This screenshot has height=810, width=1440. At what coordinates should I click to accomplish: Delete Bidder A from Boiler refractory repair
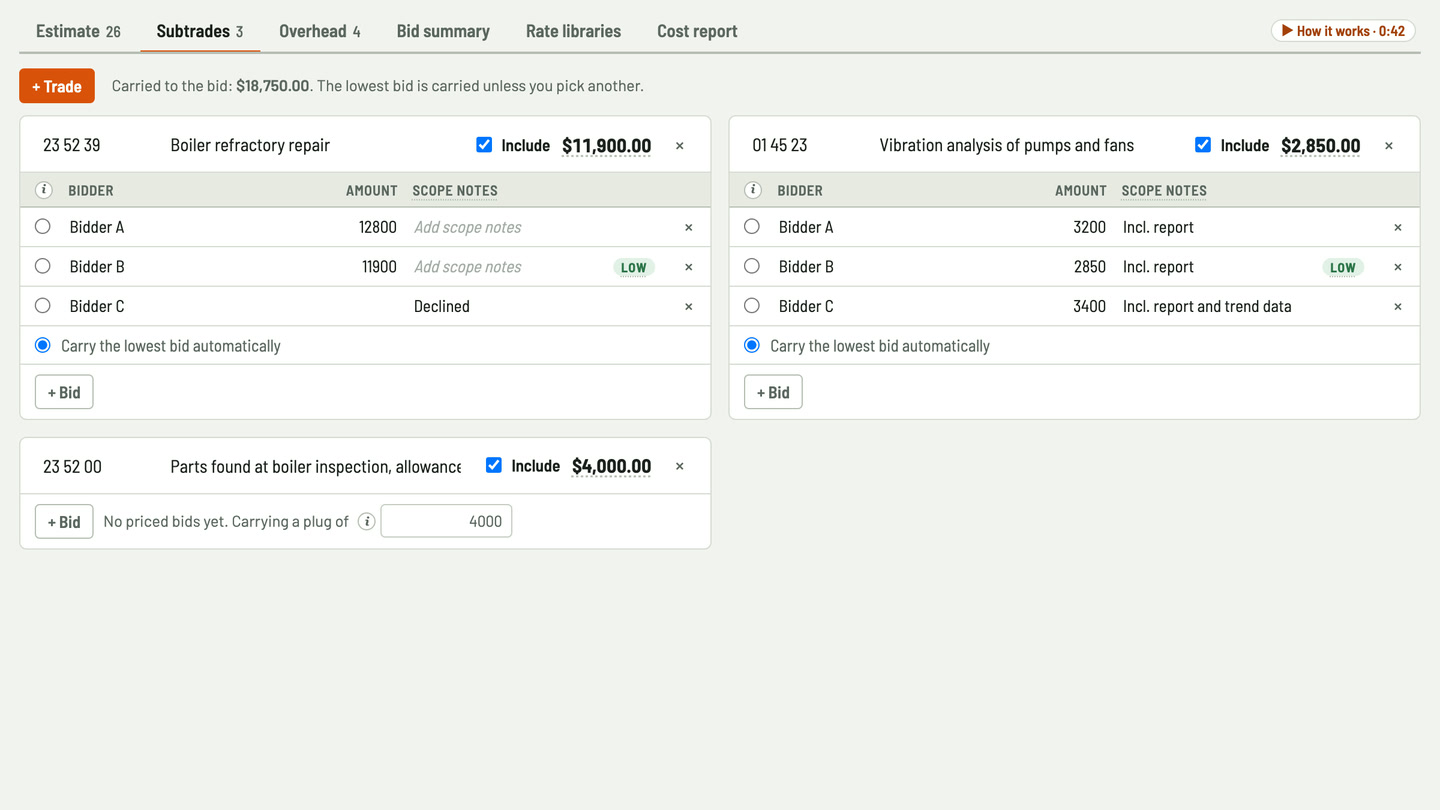689,227
